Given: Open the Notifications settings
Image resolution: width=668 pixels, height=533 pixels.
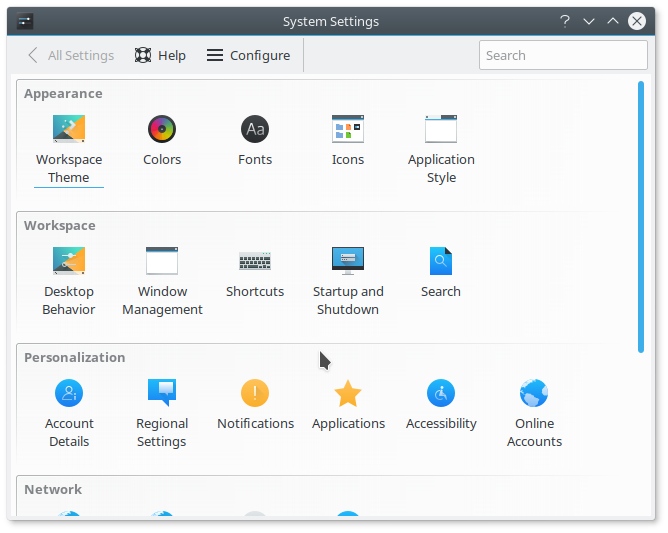Looking at the screenshot, I should pos(255,405).
